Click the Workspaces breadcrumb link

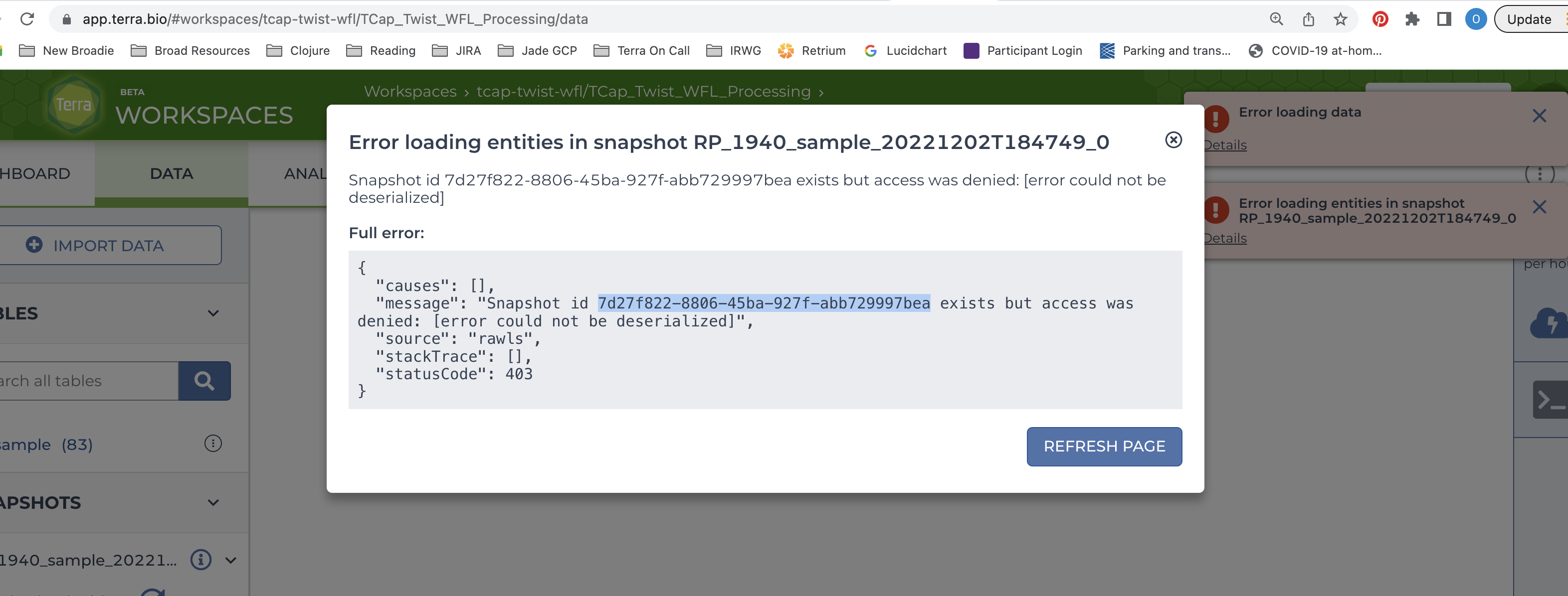tap(409, 91)
